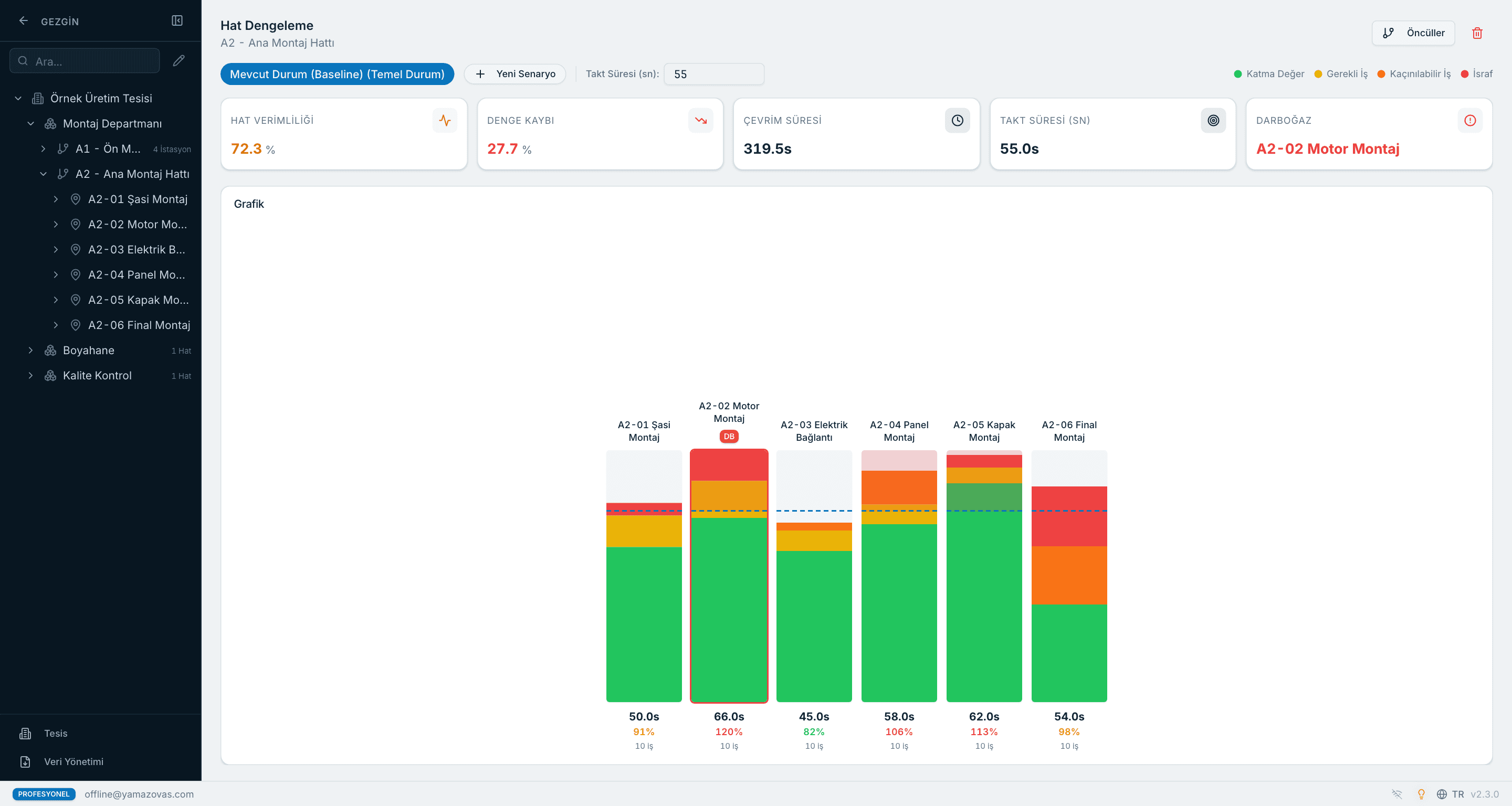This screenshot has height=806, width=1512.
Task: Expand A2-03 Elektrik B... station
Action: [x=56, y=250]
